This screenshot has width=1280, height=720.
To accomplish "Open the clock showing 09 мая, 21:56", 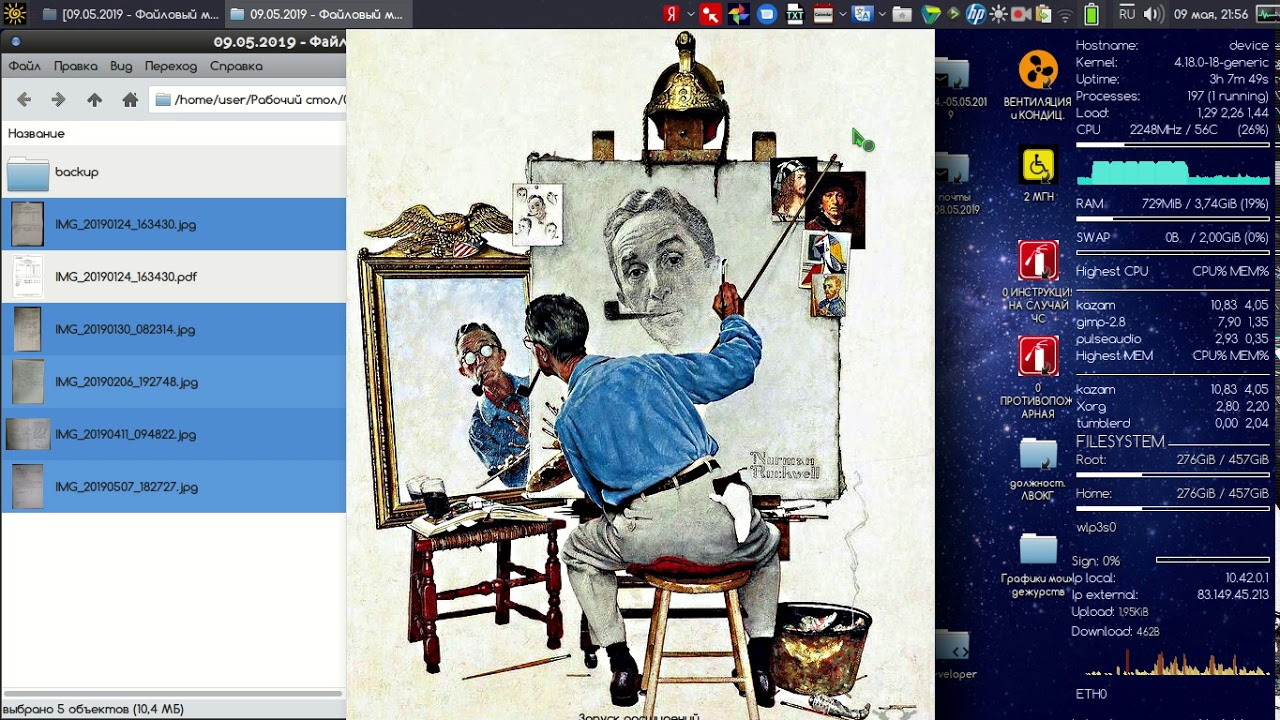I will [x=1210, y=14].
